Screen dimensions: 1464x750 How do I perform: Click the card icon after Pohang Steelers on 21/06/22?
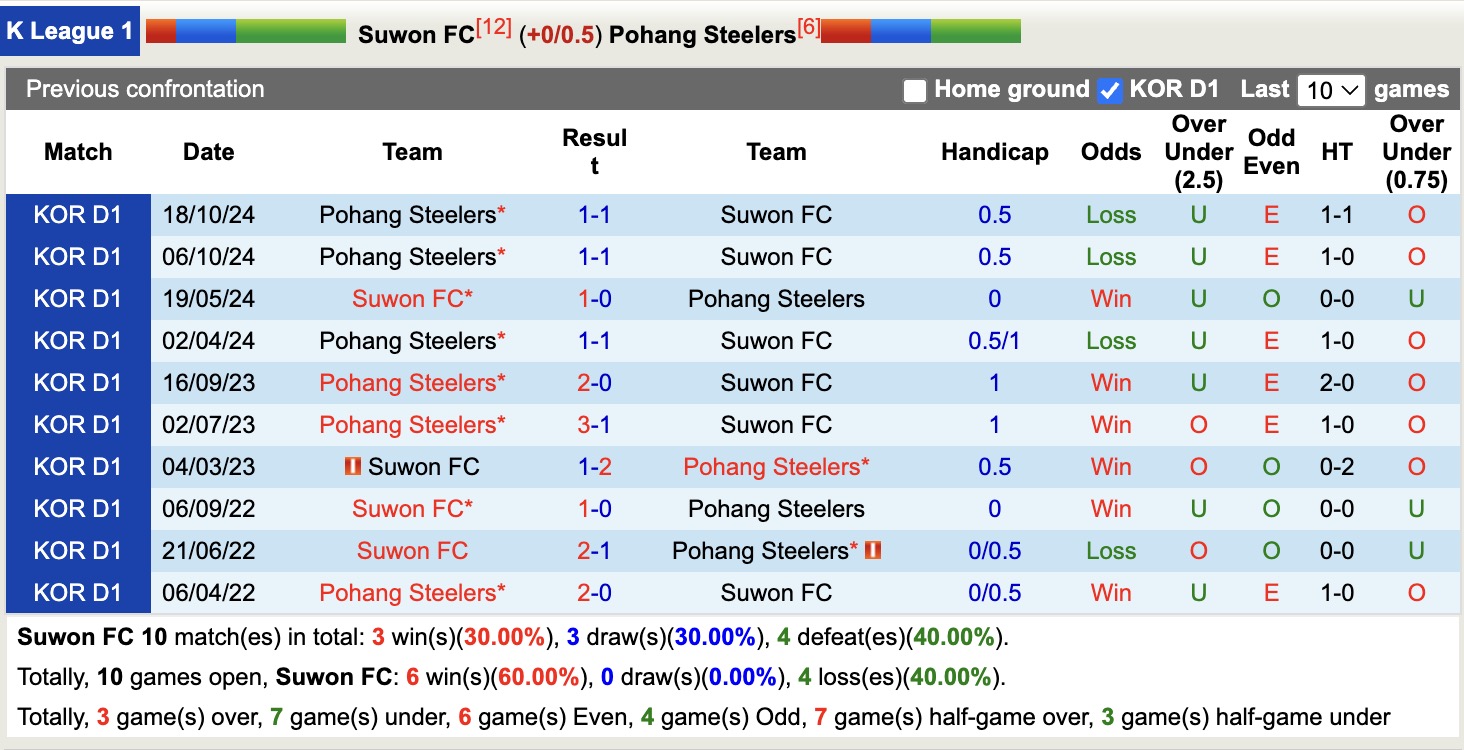(x=873, y=550)
